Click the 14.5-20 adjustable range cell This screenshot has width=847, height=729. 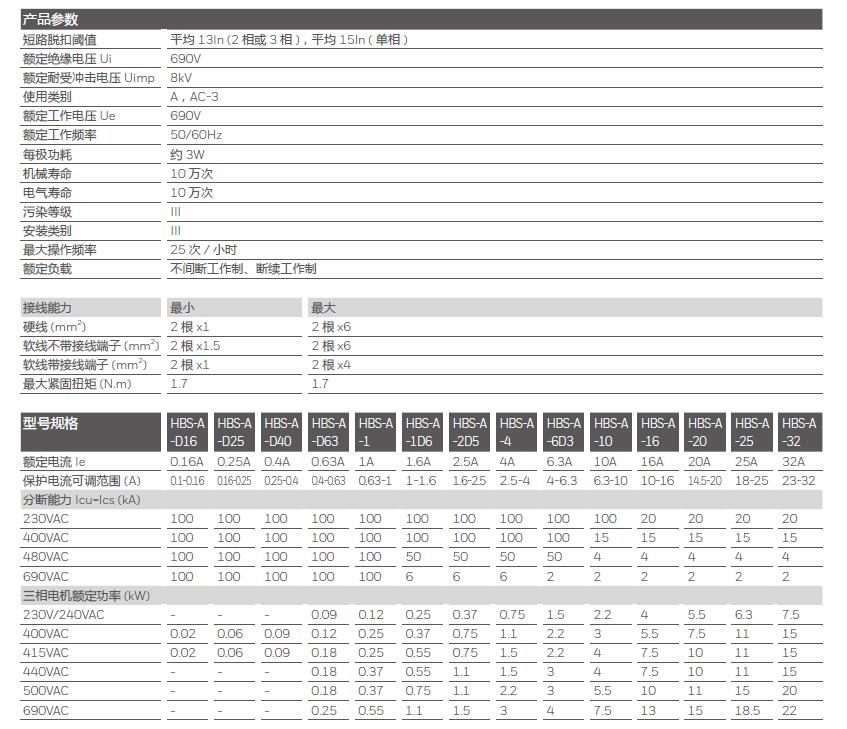(705, 481)
